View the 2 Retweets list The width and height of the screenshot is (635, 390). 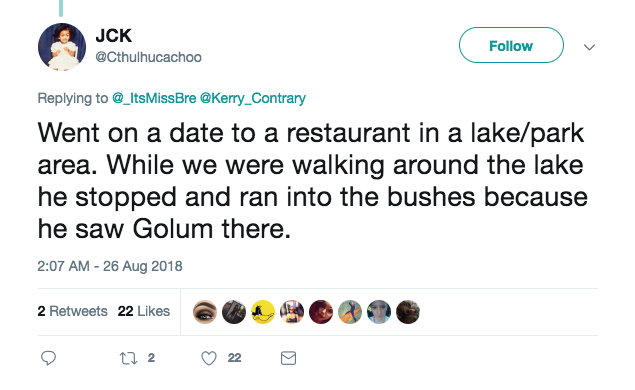coord(72,311)
